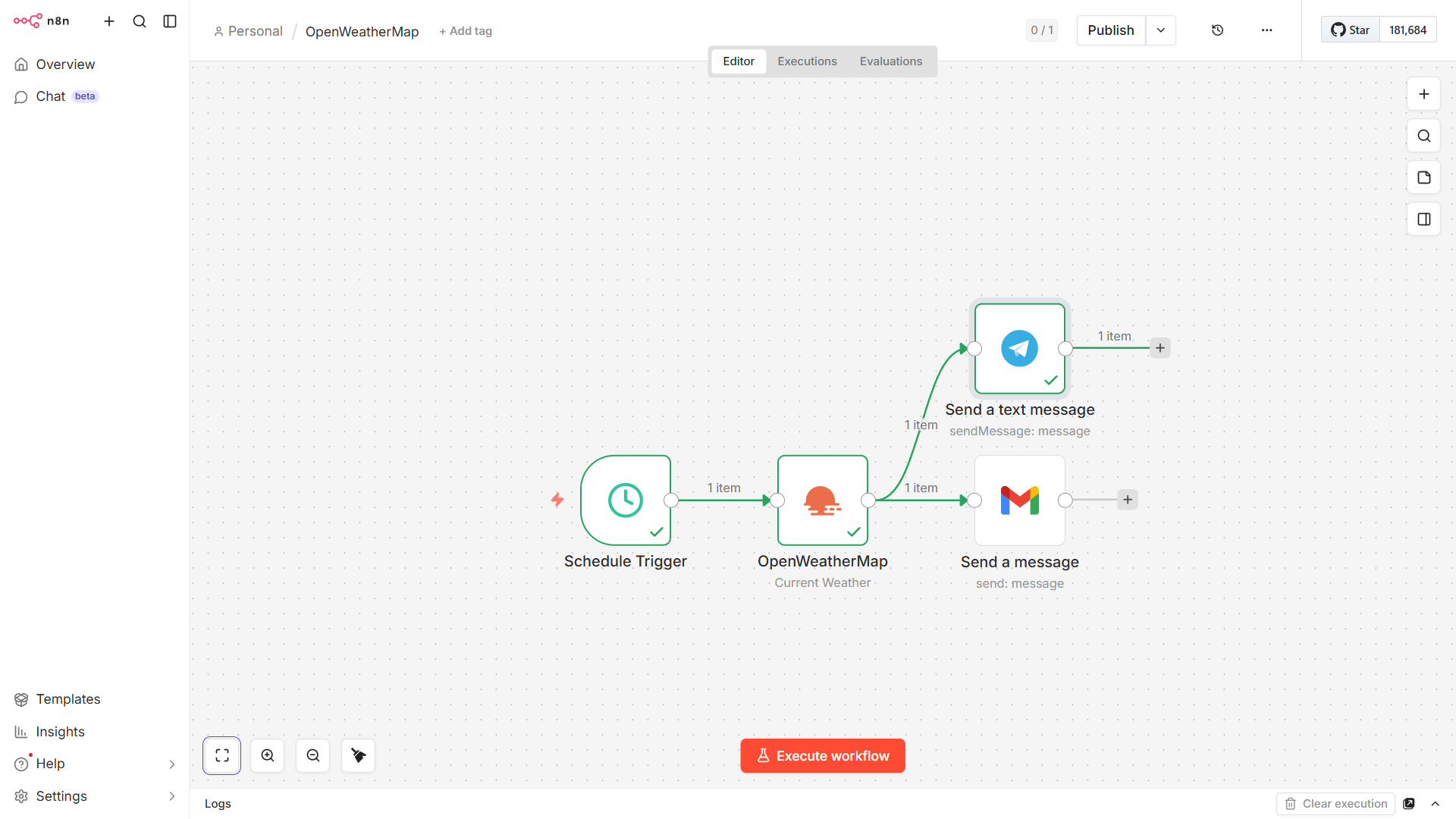Toggle the left sidebar collapse
1456x819 pixels.
pyautogui.click(x=170, y=21)
